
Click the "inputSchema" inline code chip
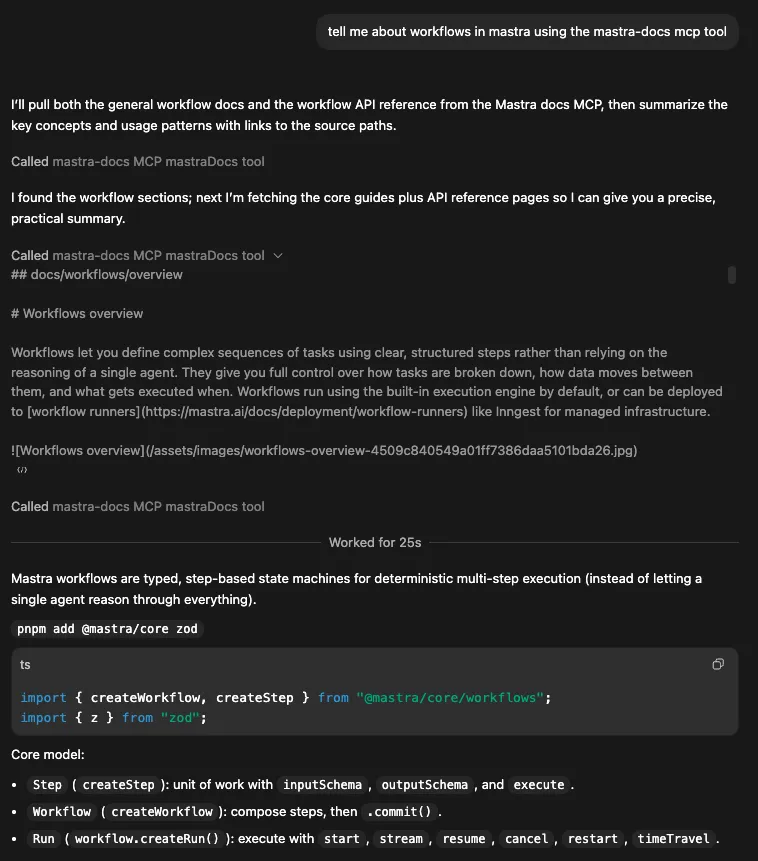(x=320, y=785)
